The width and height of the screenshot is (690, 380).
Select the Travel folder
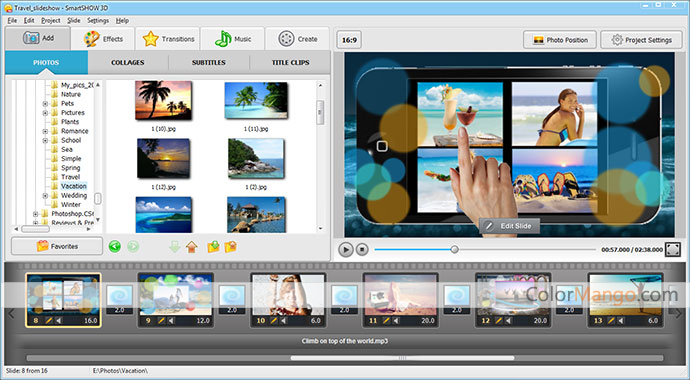(70, 177)
